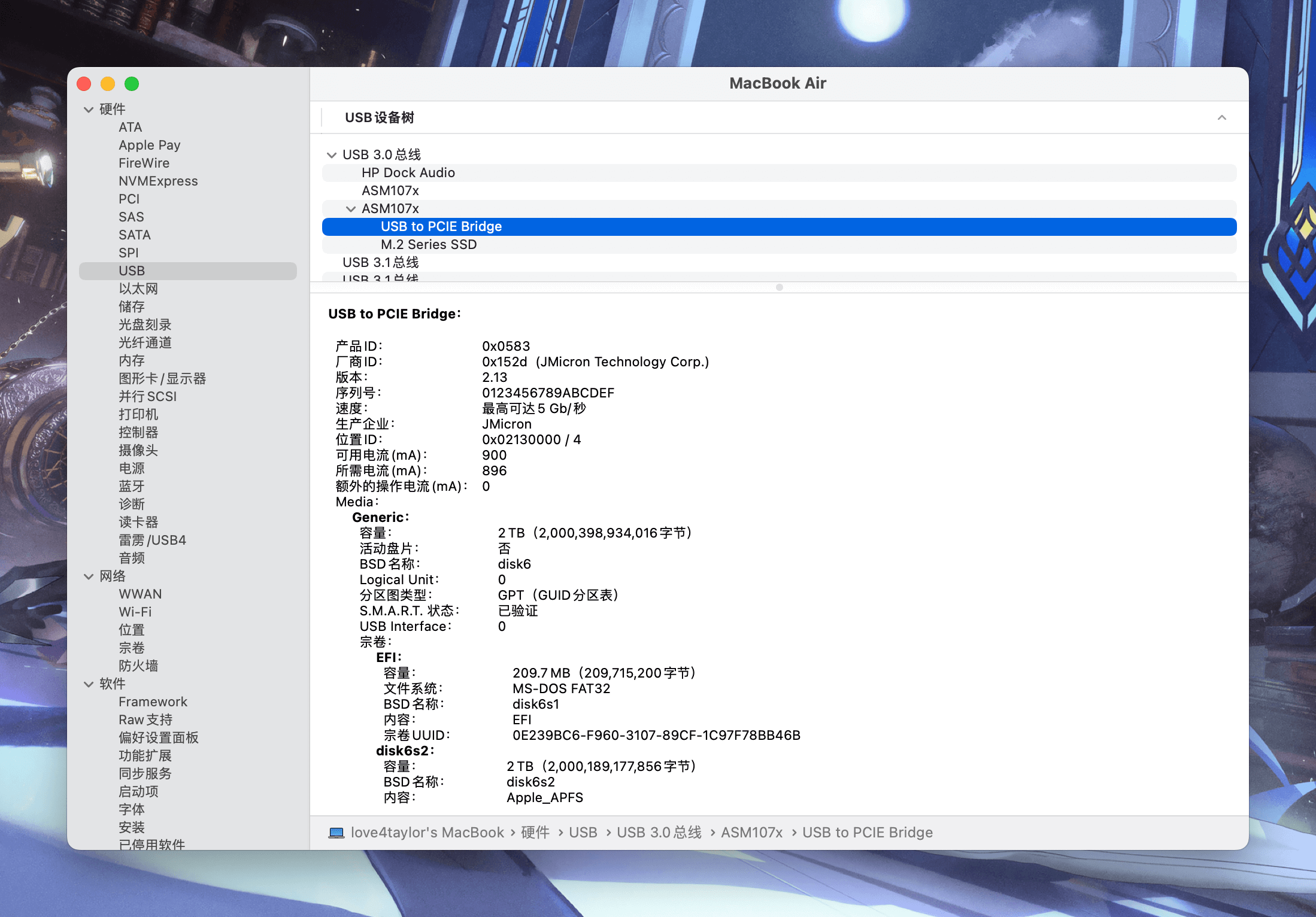The width and height of the screenshot is (1316, 917).
Task: Click the laptop icon in path bar
Action: [336, 833]
